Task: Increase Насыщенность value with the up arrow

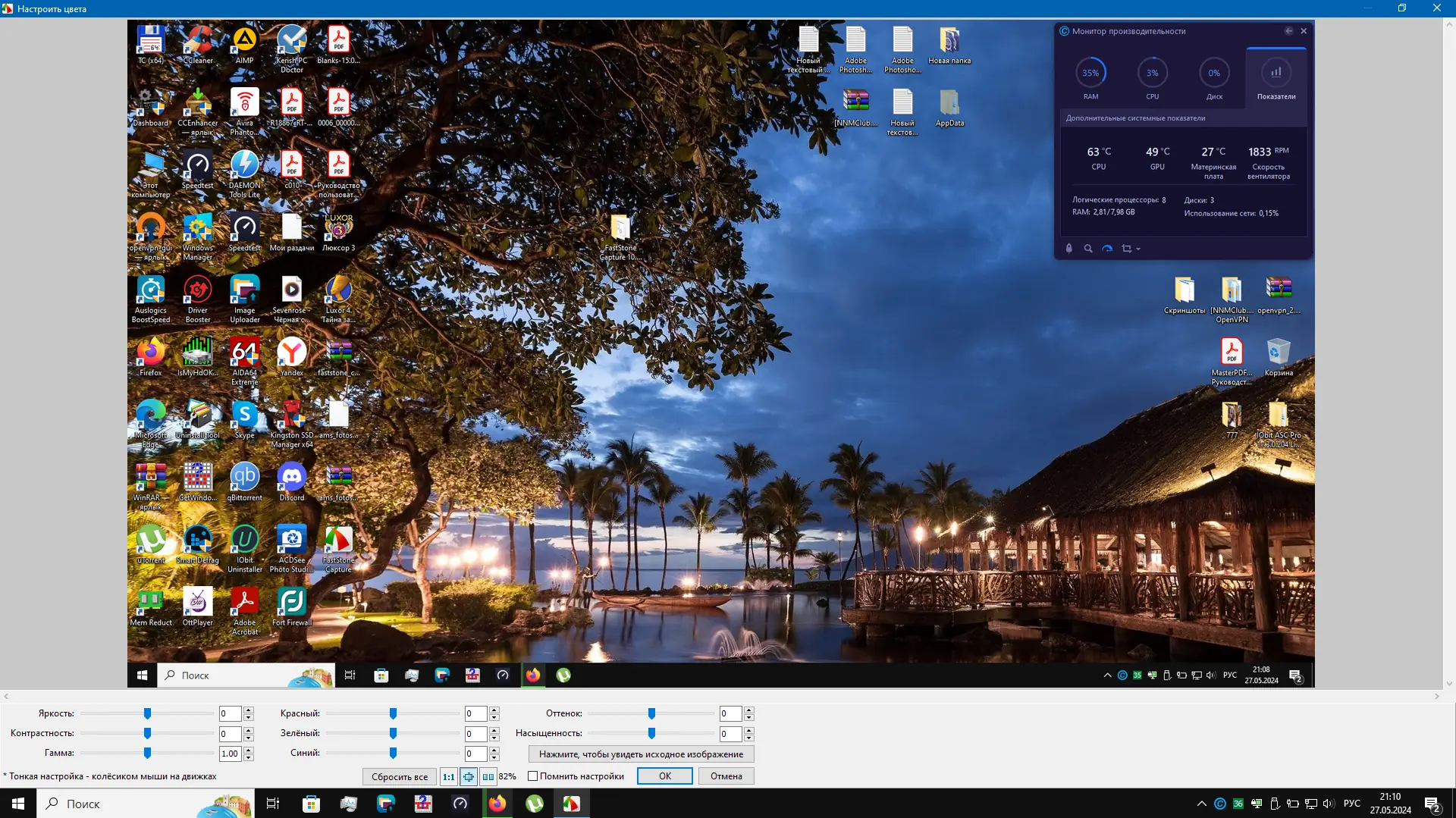Action: coord(749,730)
